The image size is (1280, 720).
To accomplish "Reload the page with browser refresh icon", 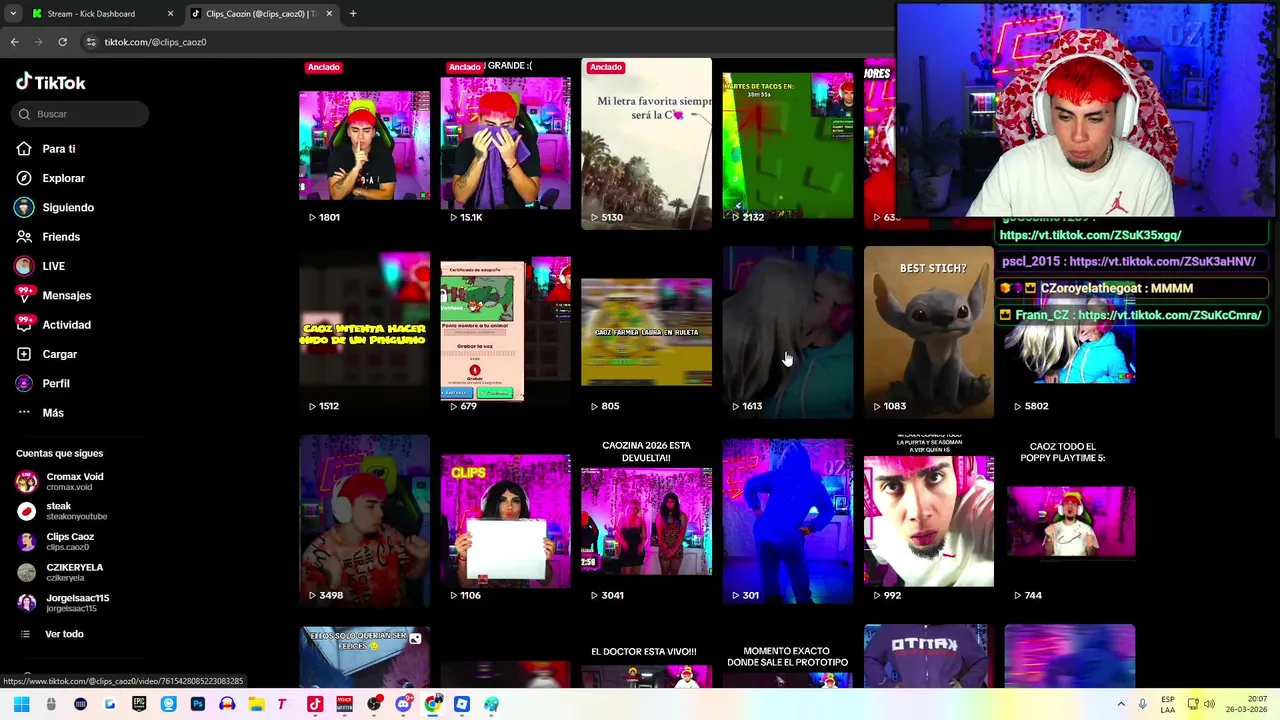I will (x=62, y=42).
